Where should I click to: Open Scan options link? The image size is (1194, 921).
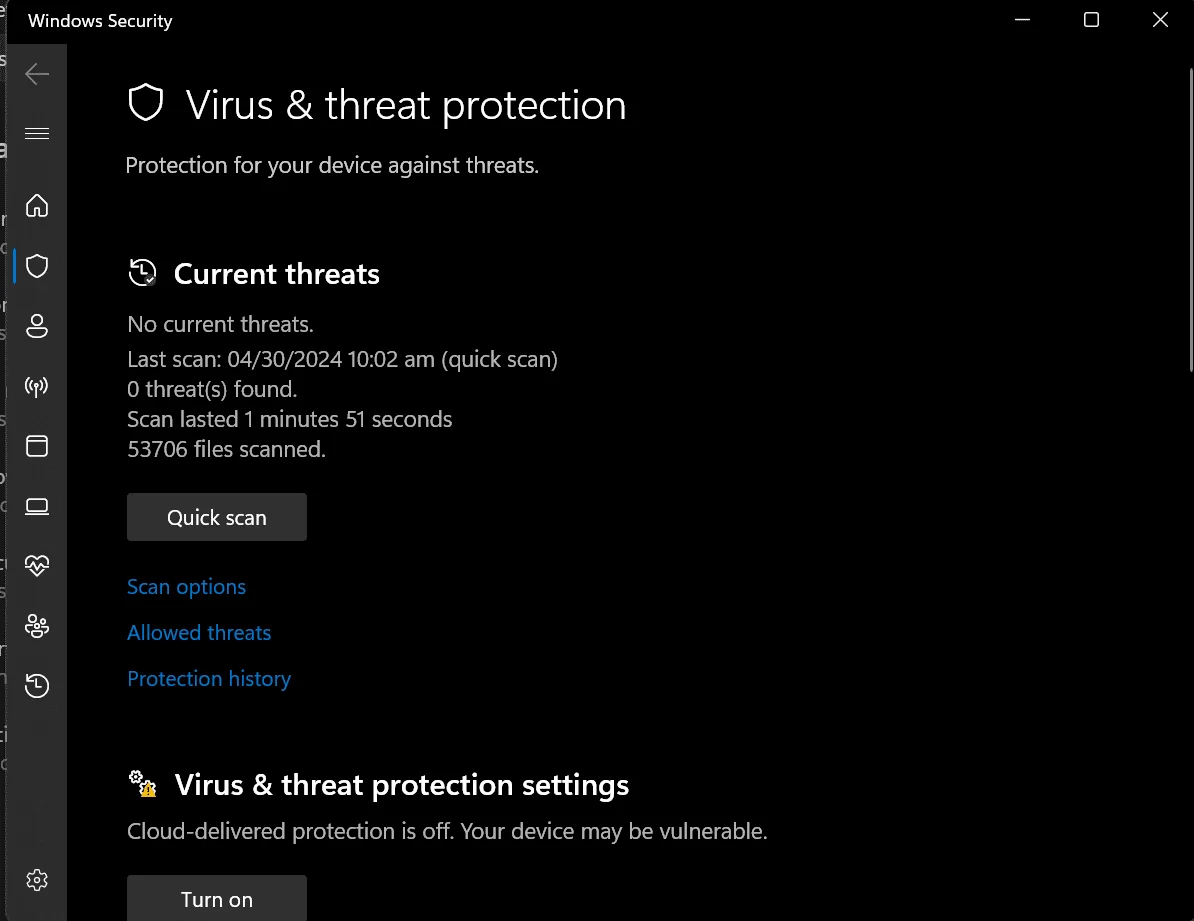(187, 587)
